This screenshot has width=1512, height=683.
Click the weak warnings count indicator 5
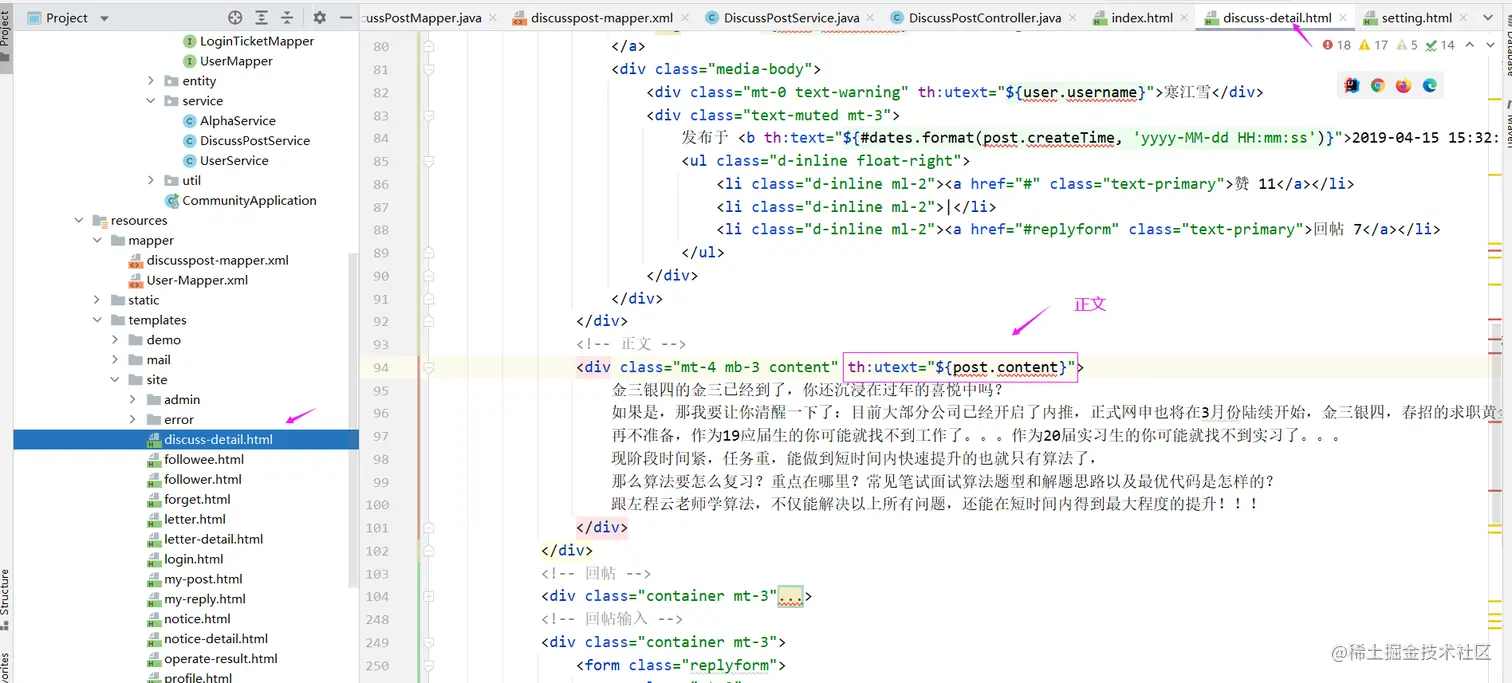[x=1407, y=45]
